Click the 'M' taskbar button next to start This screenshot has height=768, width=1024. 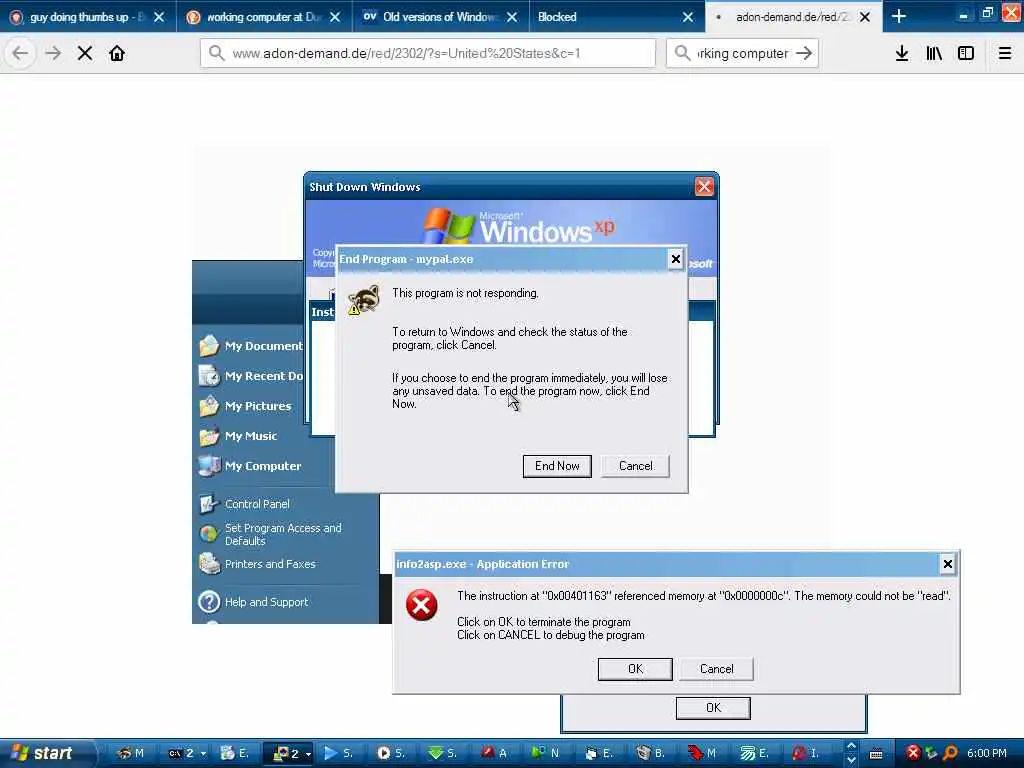(x=130, y=753)
